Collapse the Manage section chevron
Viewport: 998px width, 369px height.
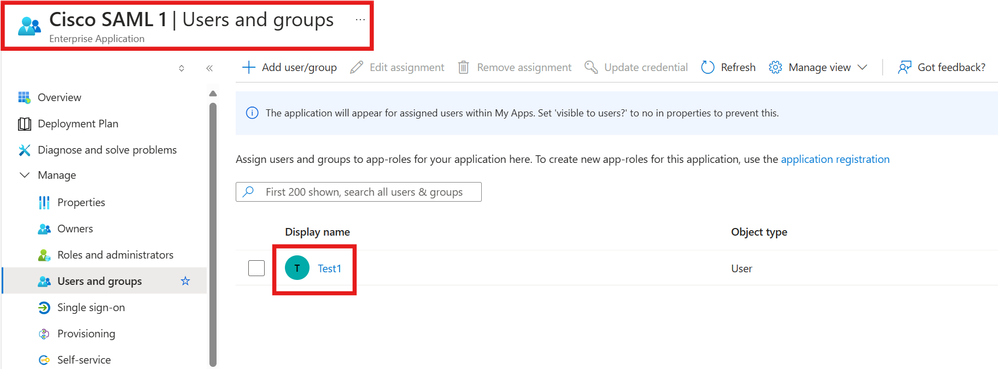click(25, 175)
